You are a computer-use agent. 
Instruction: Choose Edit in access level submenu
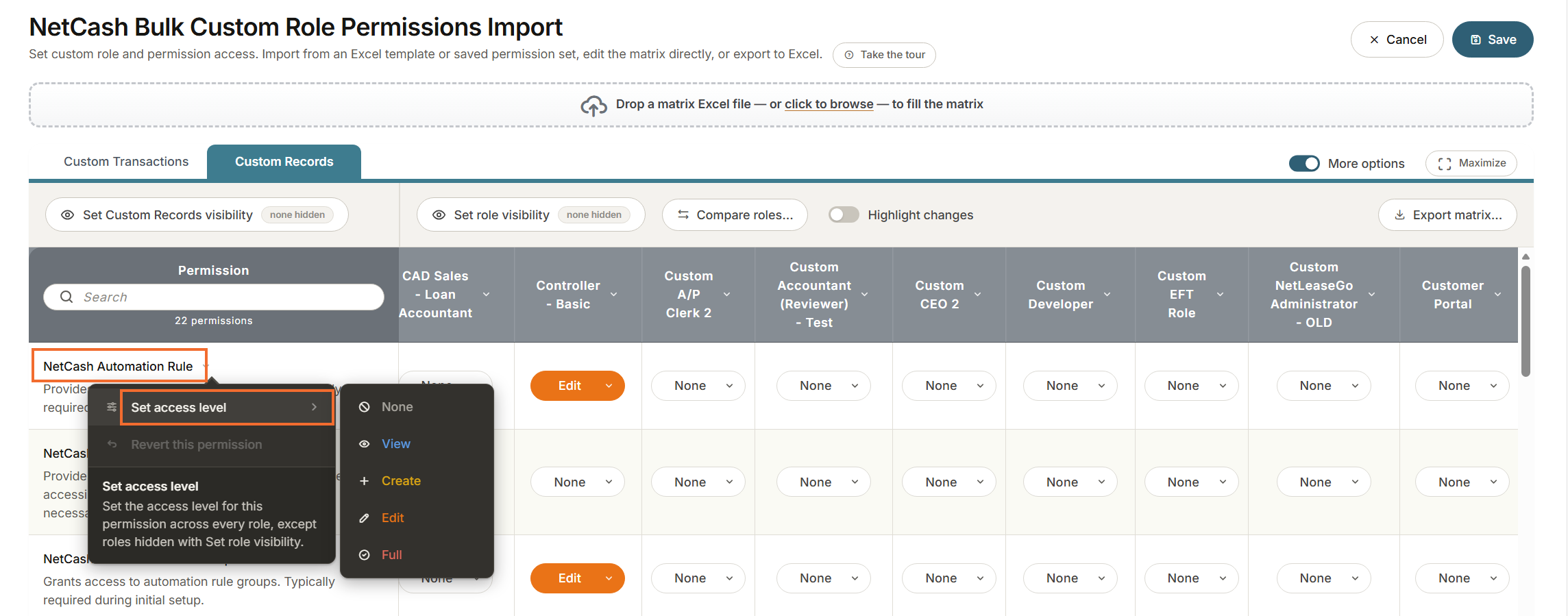(x=417, y=518)
